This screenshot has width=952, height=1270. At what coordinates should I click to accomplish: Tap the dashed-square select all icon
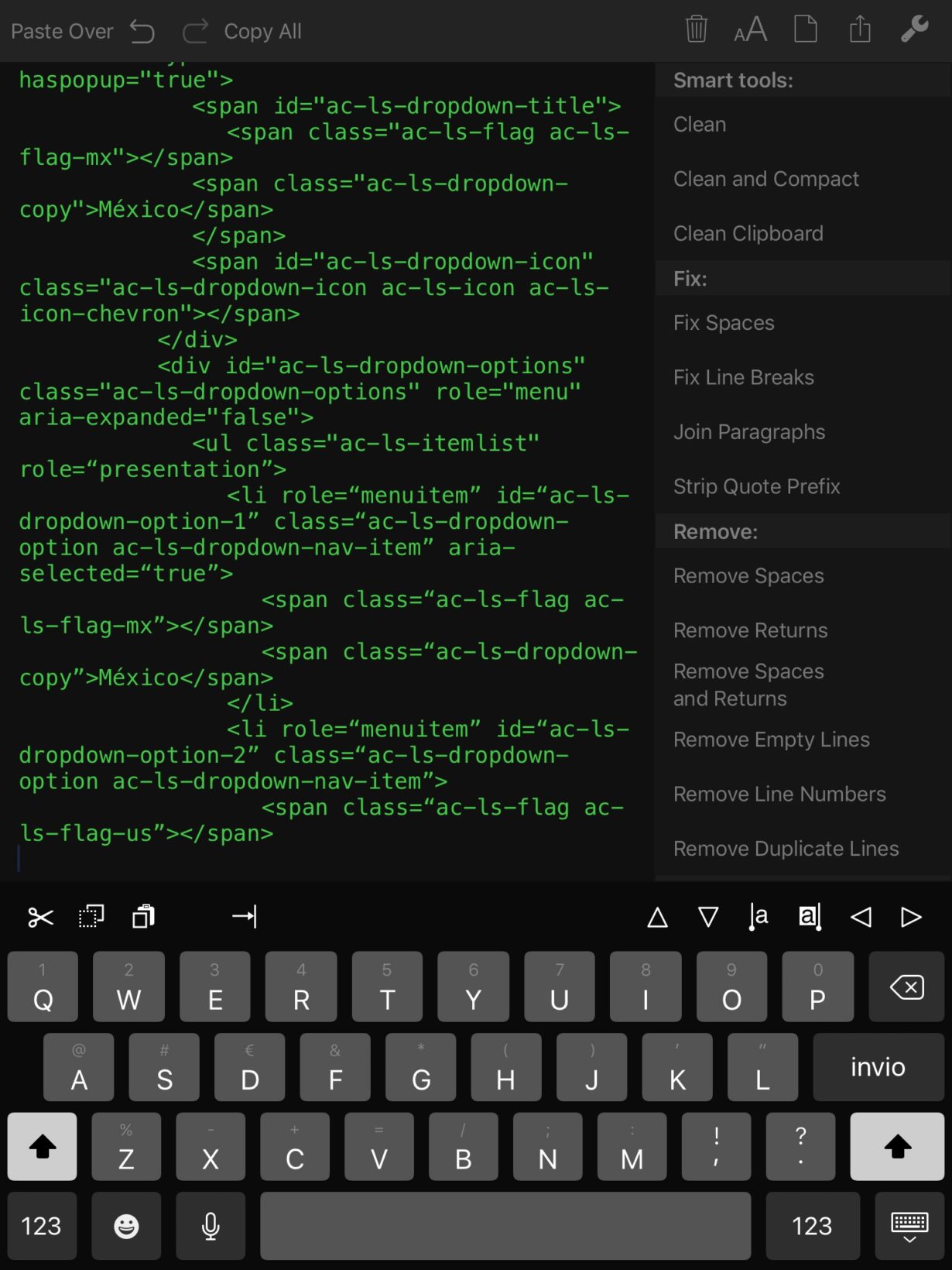tap(91, 917)
